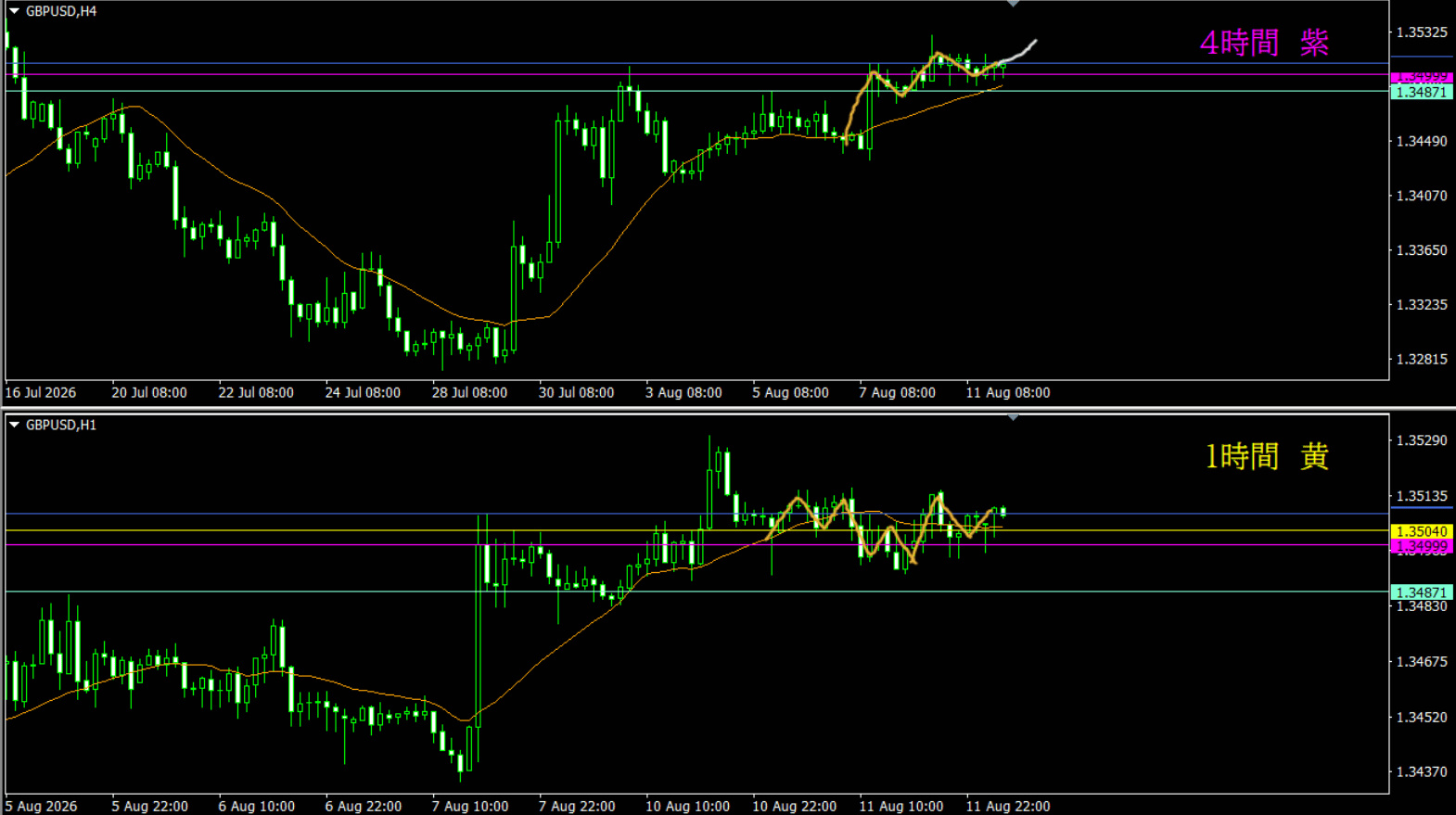The height and width of the screenshot is (815, 1456).
Task: Open the dropdown arrow beside GBPUSD,H4
Action: [x=14, y=11]
